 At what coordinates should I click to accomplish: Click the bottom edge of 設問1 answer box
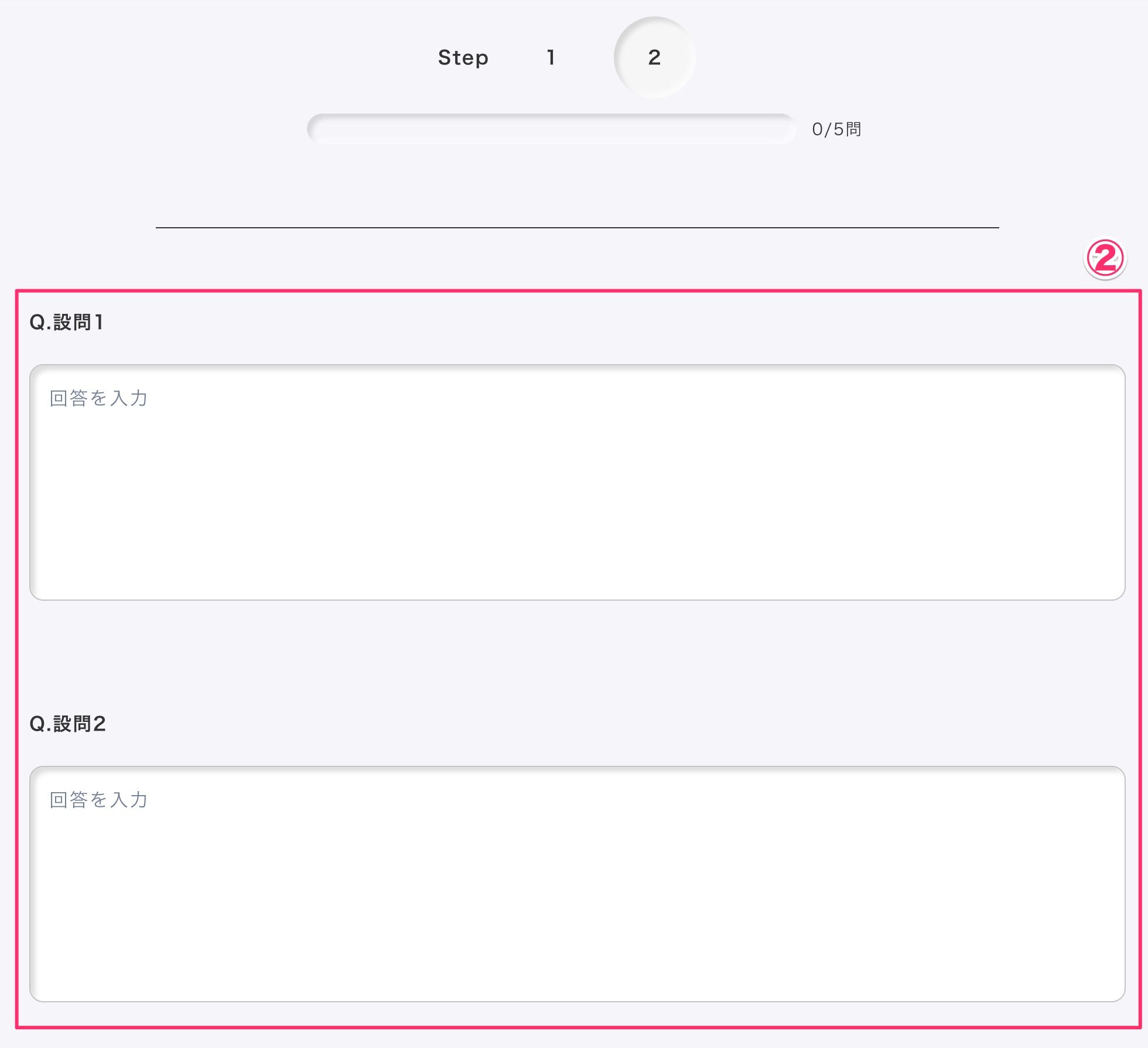tap(577, 600)
